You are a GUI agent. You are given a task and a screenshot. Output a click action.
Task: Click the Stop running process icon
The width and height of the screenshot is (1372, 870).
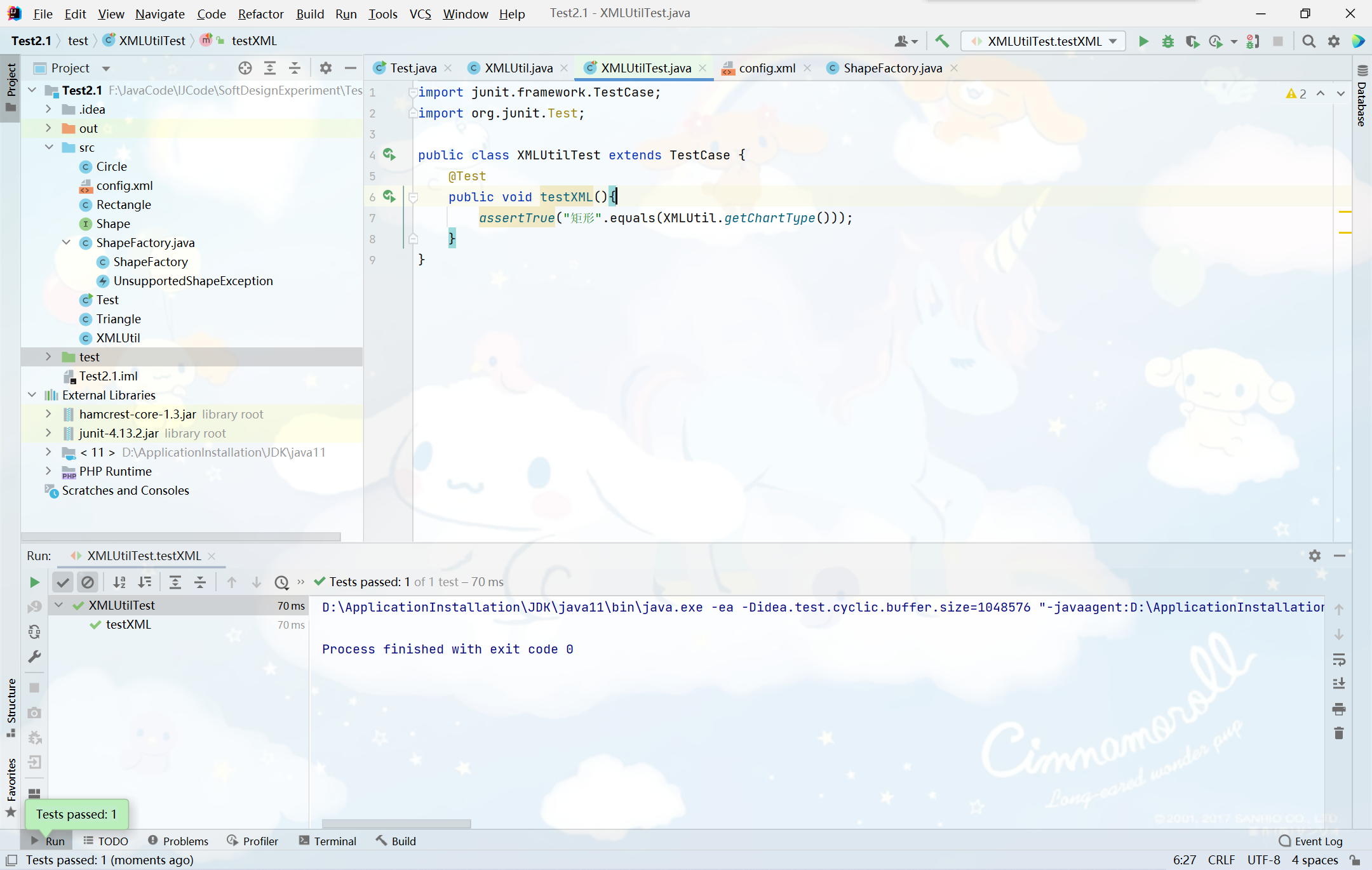click(x=1277, y=41)
